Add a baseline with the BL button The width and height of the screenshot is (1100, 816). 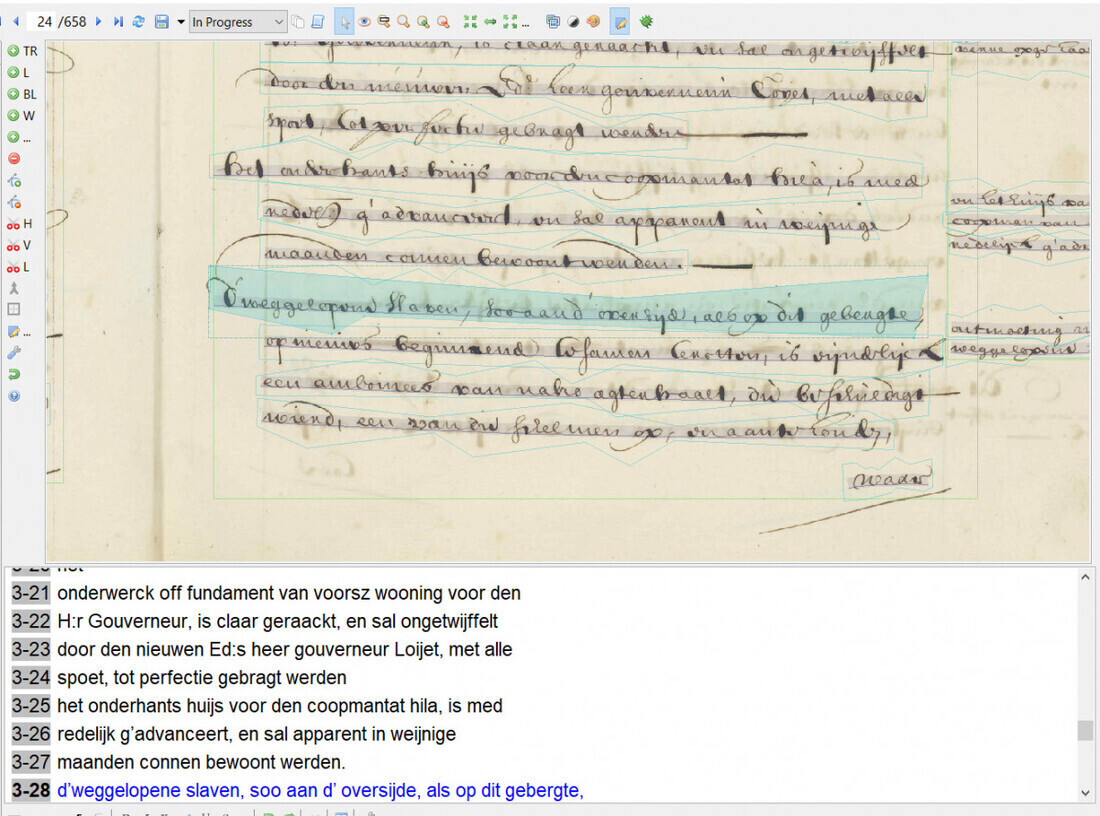(x=22, y=94)
